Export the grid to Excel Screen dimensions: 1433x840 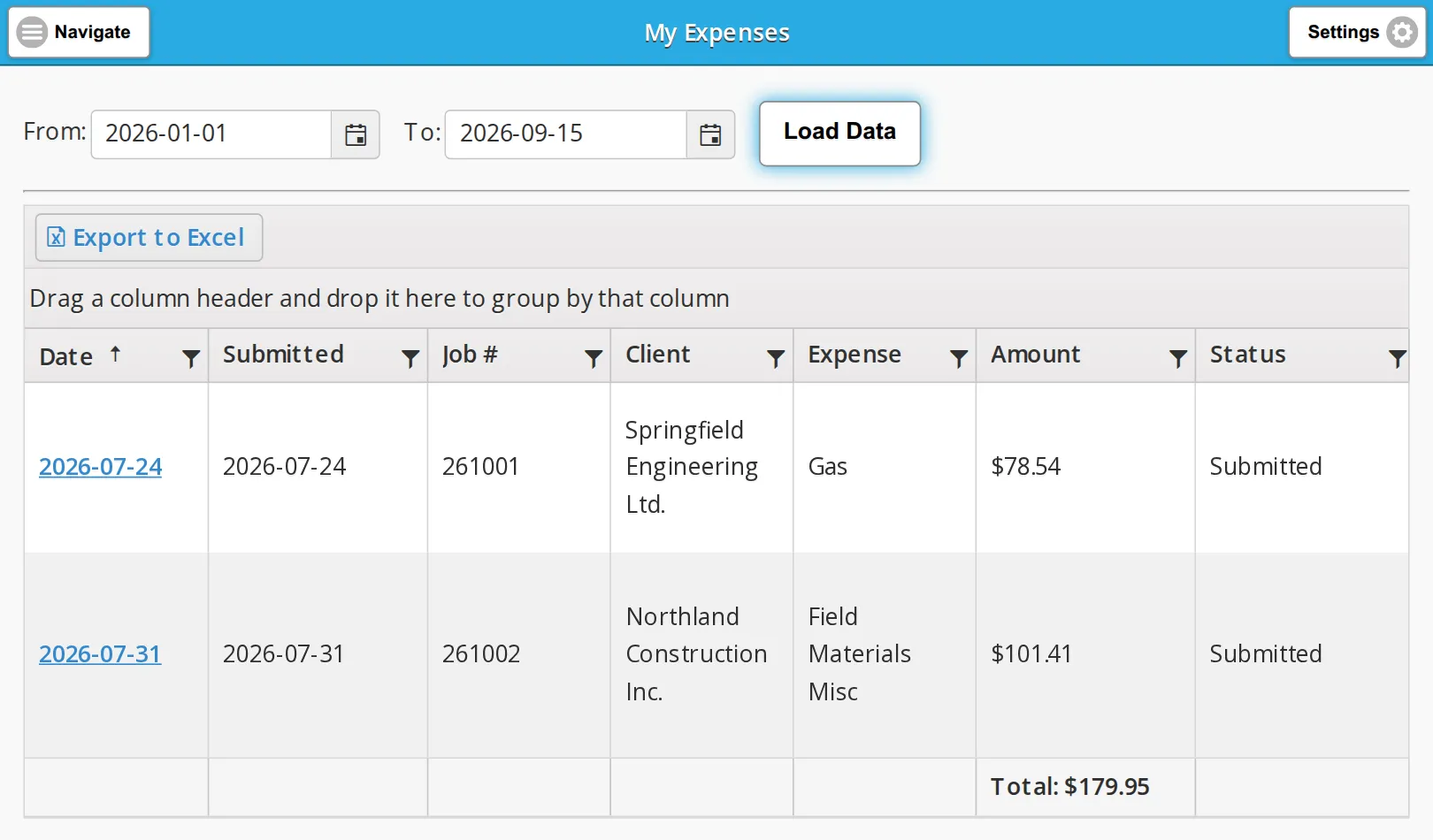149,238
